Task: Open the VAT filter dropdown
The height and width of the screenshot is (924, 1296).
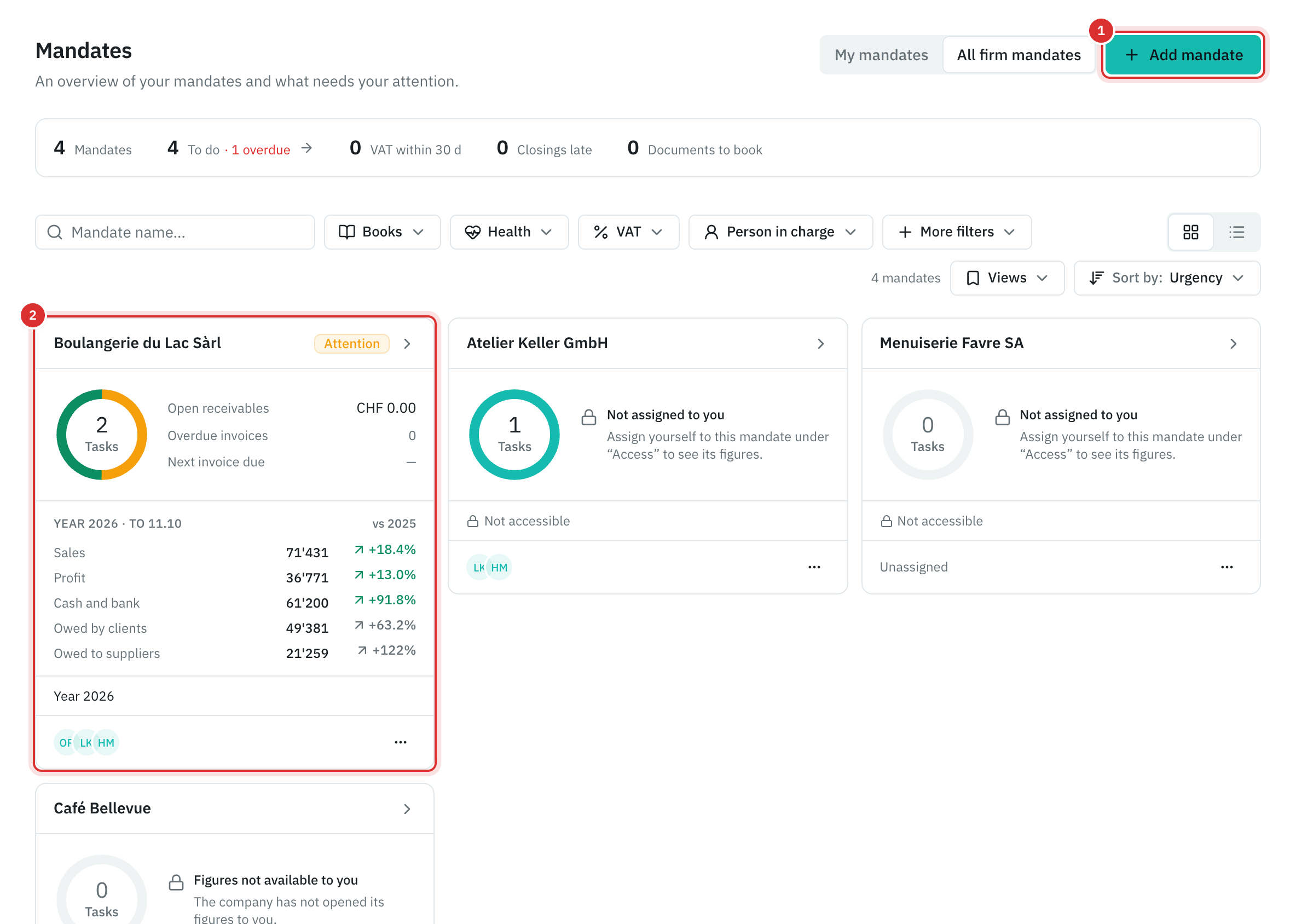Action: [628, 232]
